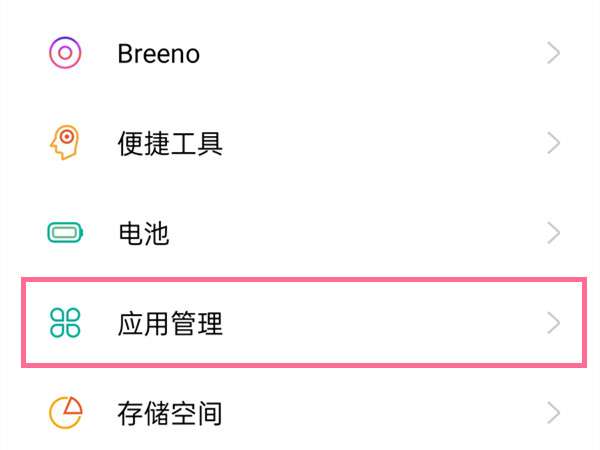
Task: Tap the green battery icon
Action: [x=65, y=234]
